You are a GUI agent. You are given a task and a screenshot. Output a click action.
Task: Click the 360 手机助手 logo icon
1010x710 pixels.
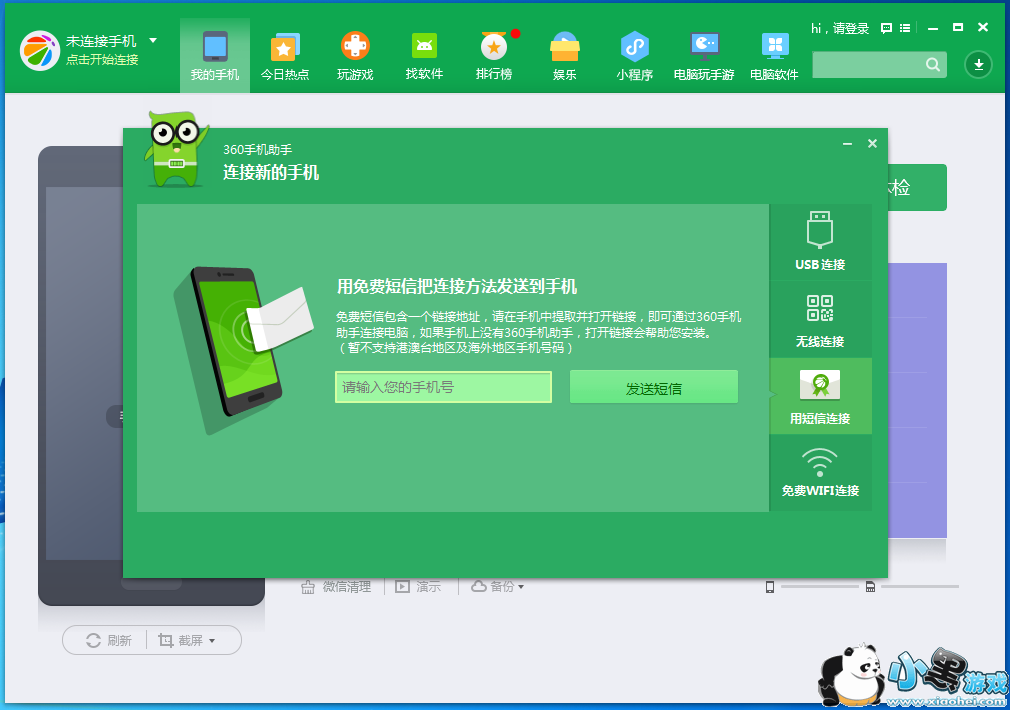[x=40, y=50]
